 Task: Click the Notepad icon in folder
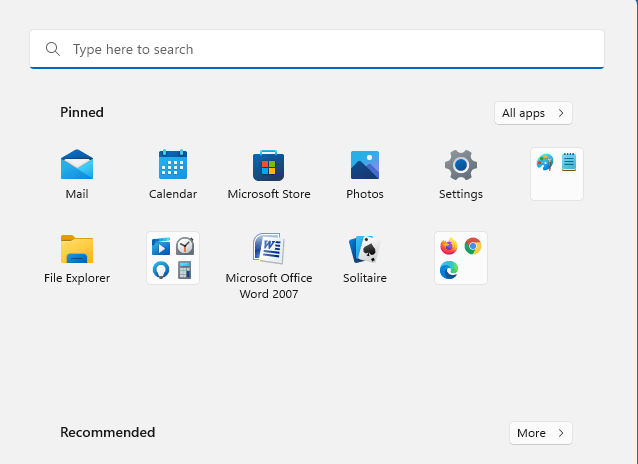coord(569,162)
